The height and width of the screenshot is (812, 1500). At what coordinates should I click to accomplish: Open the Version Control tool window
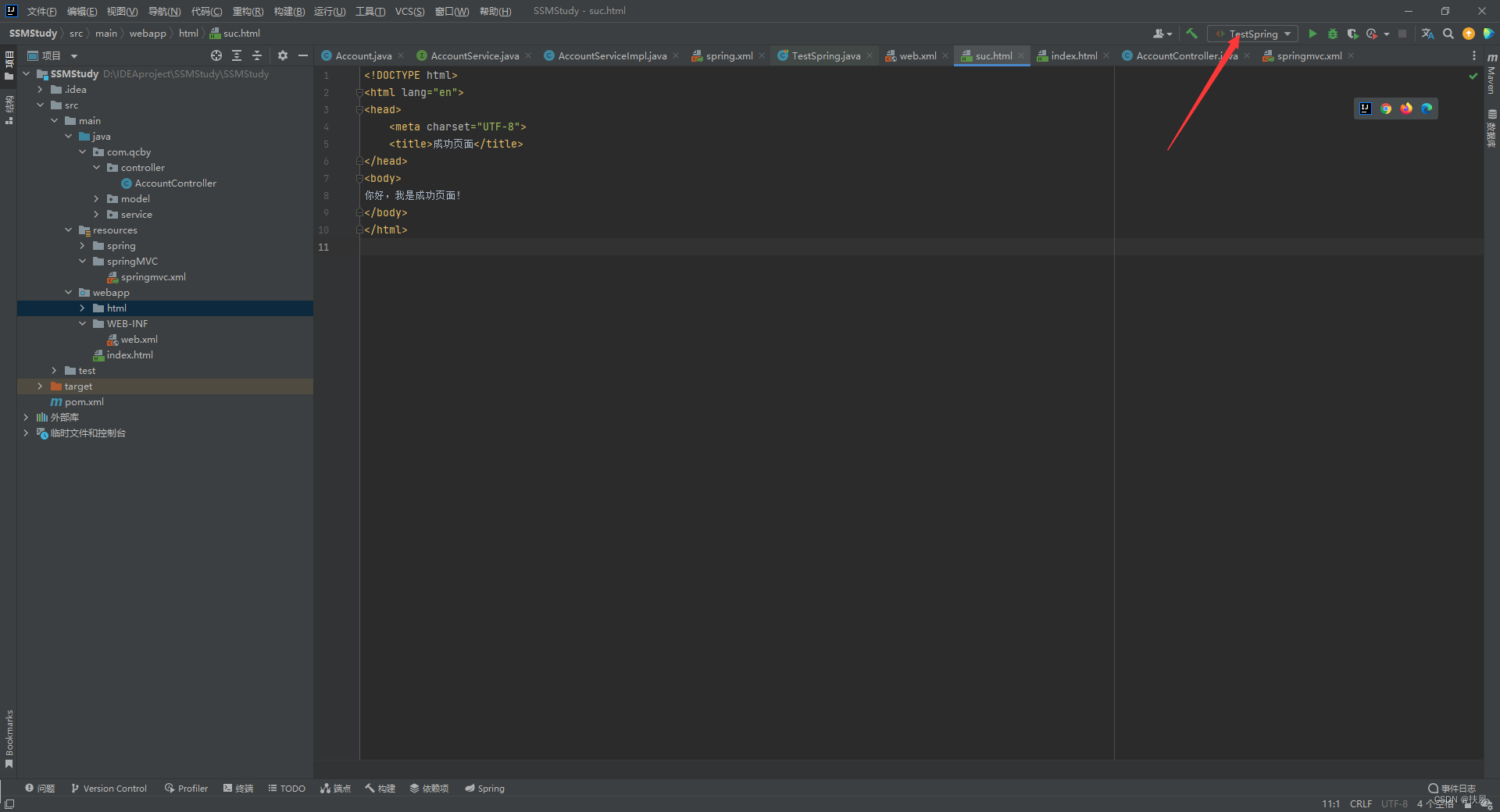(x=109, y=789)
